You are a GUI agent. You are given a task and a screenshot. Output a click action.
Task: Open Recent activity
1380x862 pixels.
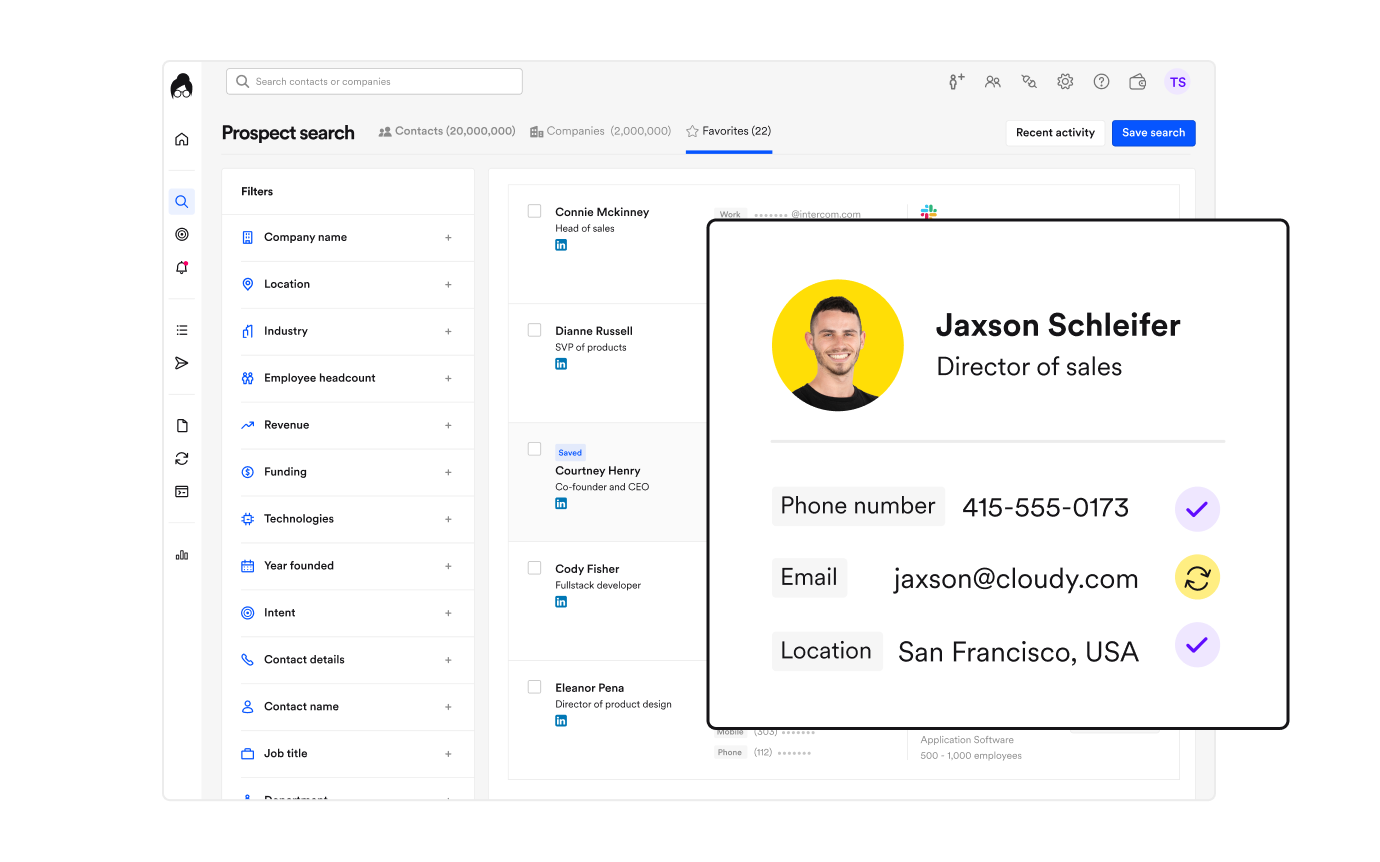coord(1055,132)
